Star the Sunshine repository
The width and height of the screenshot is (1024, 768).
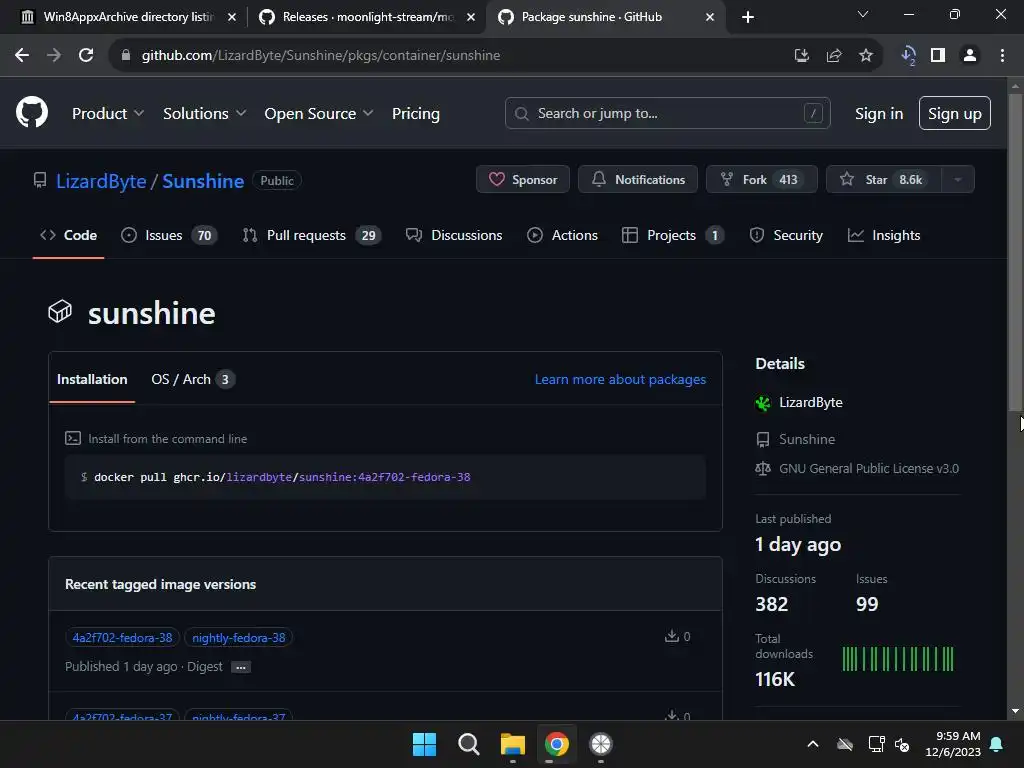coord(884,180)
